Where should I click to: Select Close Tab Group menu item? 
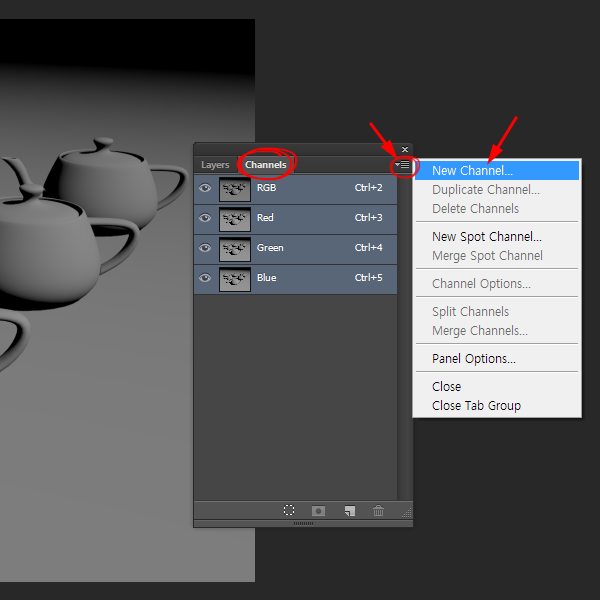pyautogui.click(x=497, y=406)
